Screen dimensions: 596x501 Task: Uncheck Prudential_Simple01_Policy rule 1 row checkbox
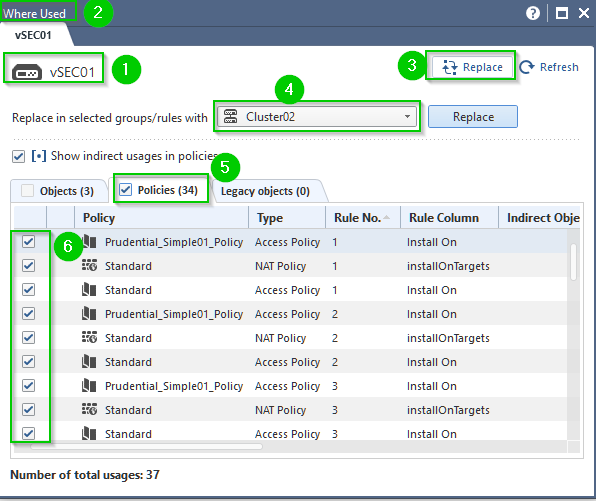coord(29,241)
